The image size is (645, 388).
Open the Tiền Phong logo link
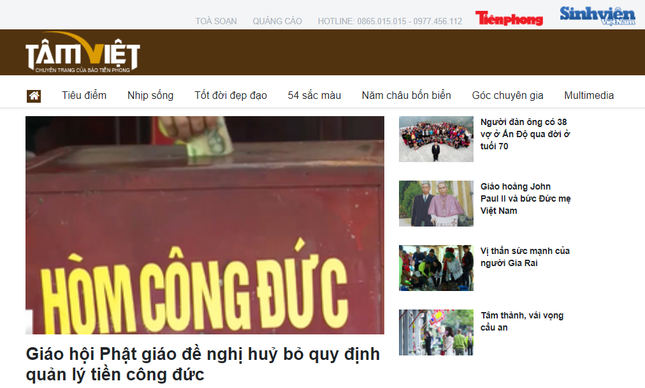click(509, 19)
